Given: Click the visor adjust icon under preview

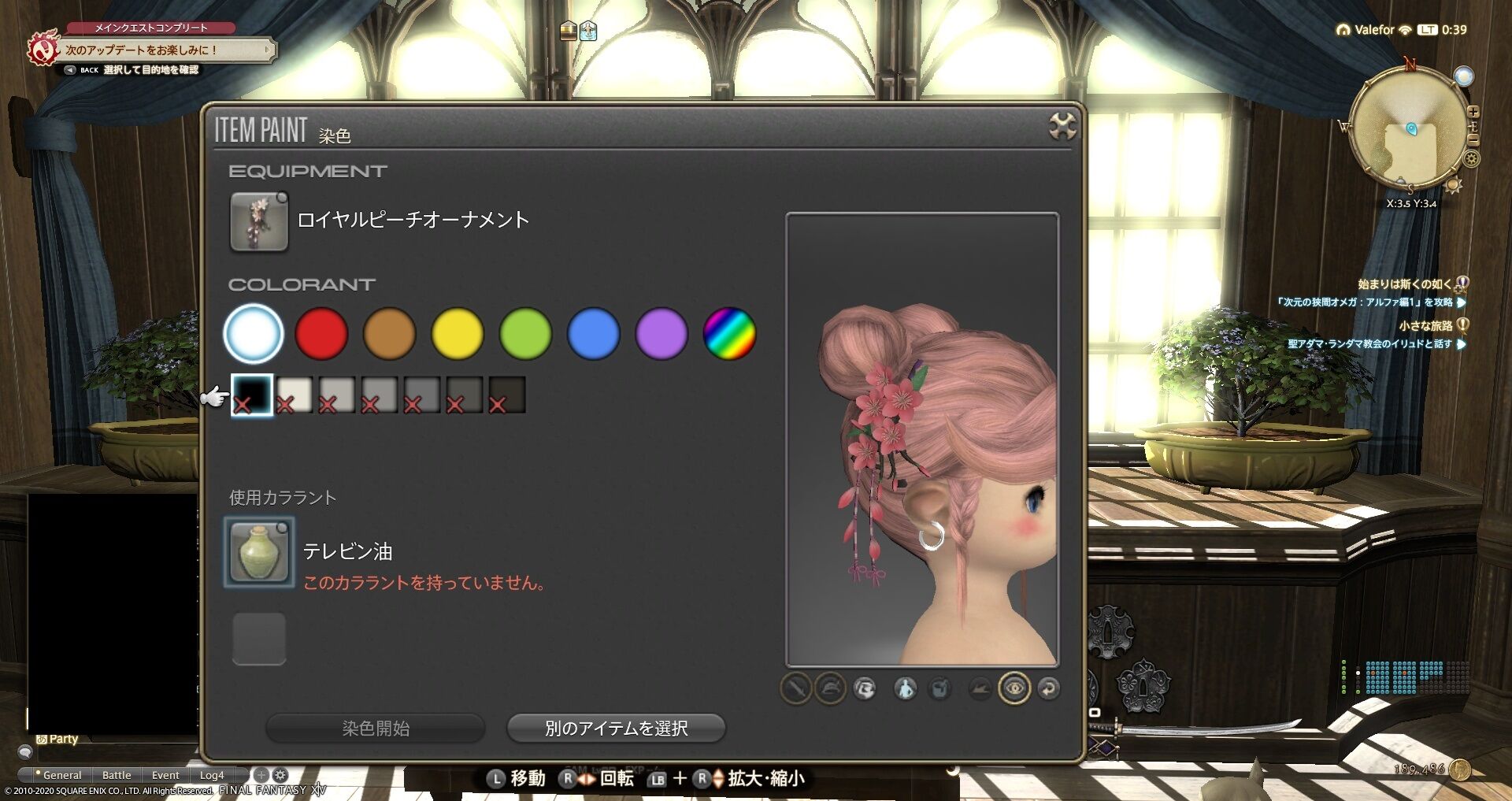Looking at the screenshot, I should 864,689.
